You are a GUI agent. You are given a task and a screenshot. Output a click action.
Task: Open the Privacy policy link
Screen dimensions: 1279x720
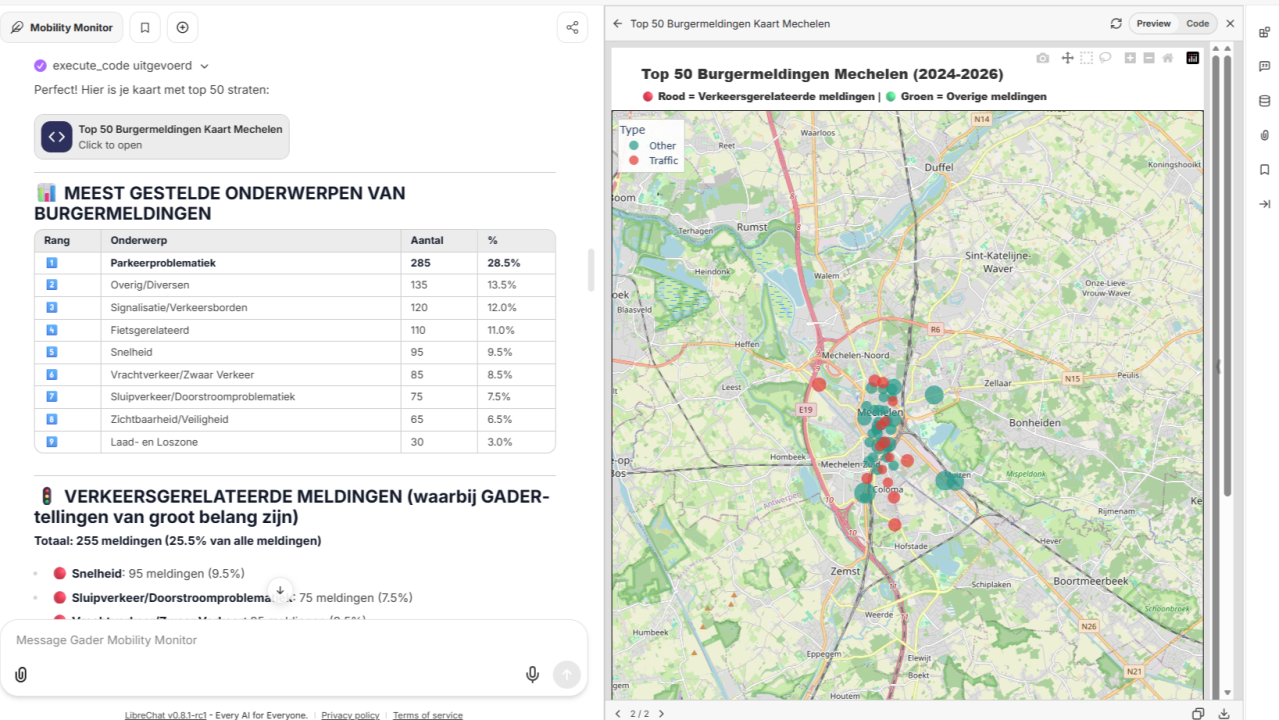tap(350, 715)
